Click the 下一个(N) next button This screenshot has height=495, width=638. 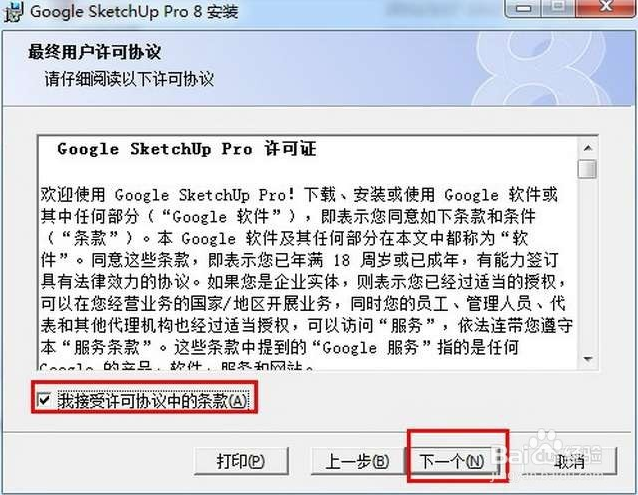(452, 461)
